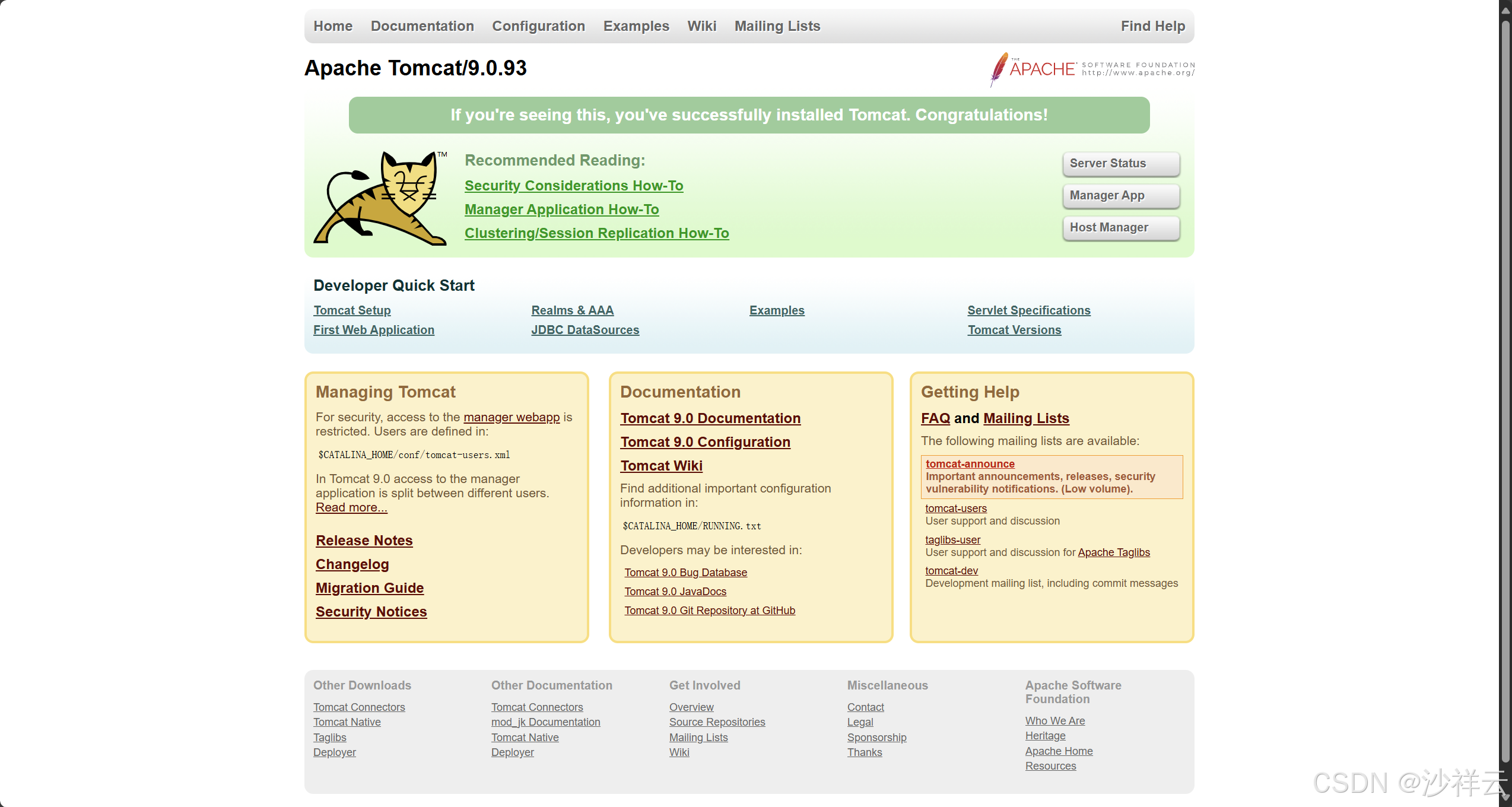Open the Sponsorship link
The width and height of the screenshot is (1512, 807).
(x=877, y=738)
